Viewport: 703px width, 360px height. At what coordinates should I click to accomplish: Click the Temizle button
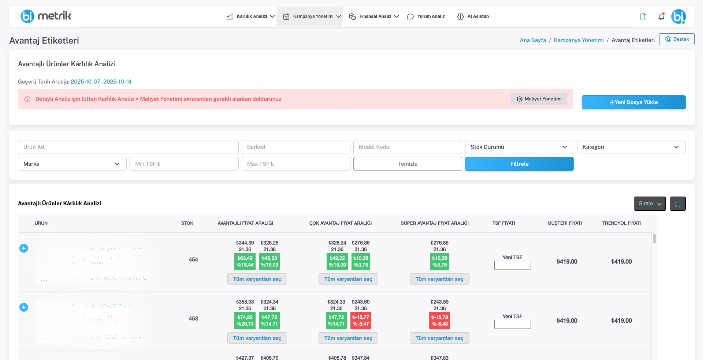[x=408, y=164]
